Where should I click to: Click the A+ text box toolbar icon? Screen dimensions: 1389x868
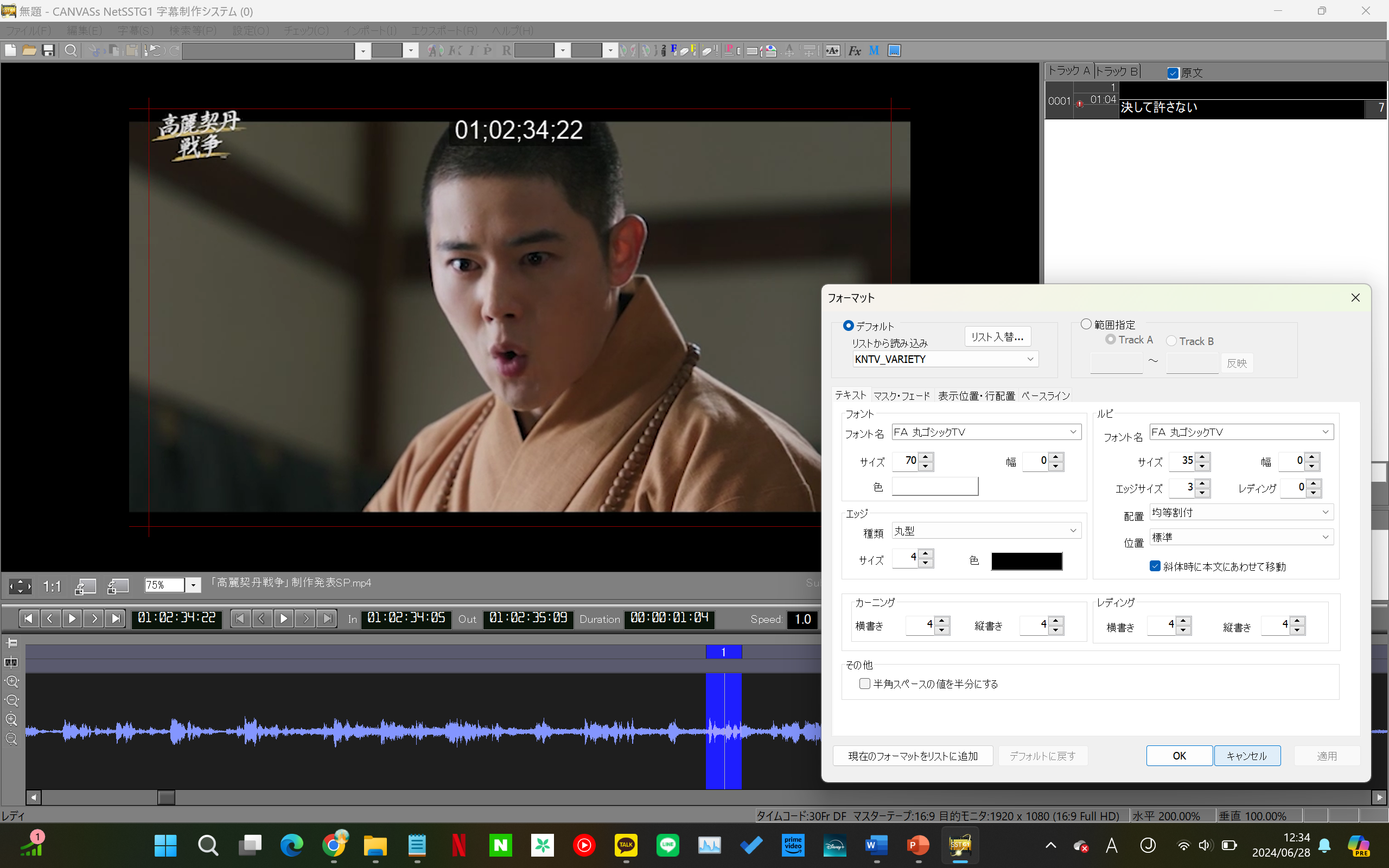[x=832, y=50]
